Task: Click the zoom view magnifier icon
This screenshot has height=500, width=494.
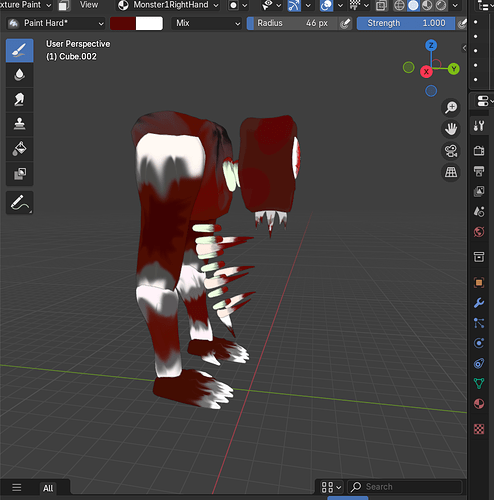Action: click(x=451, y=107)
